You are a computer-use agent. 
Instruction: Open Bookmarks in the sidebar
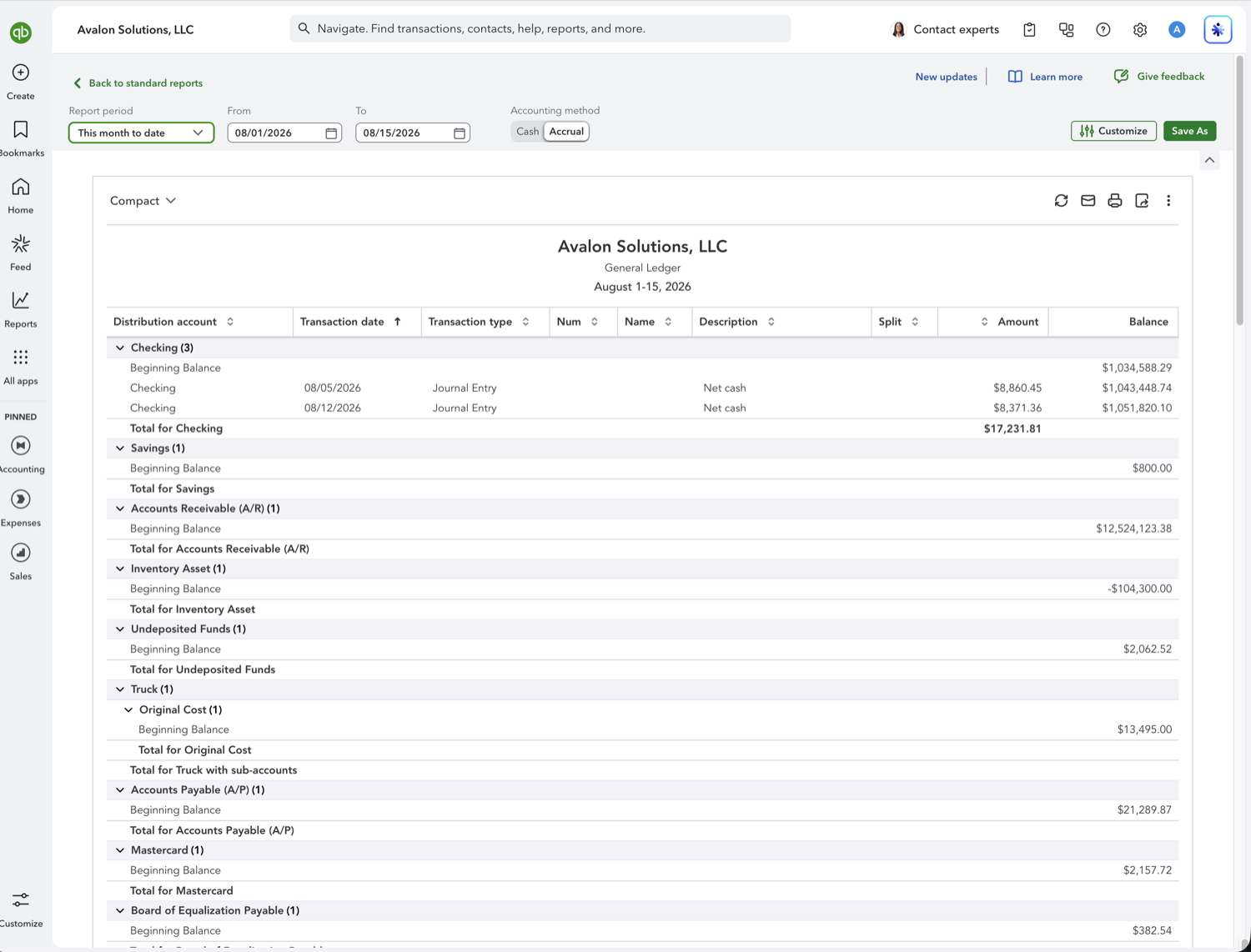[x=21, y=138]
